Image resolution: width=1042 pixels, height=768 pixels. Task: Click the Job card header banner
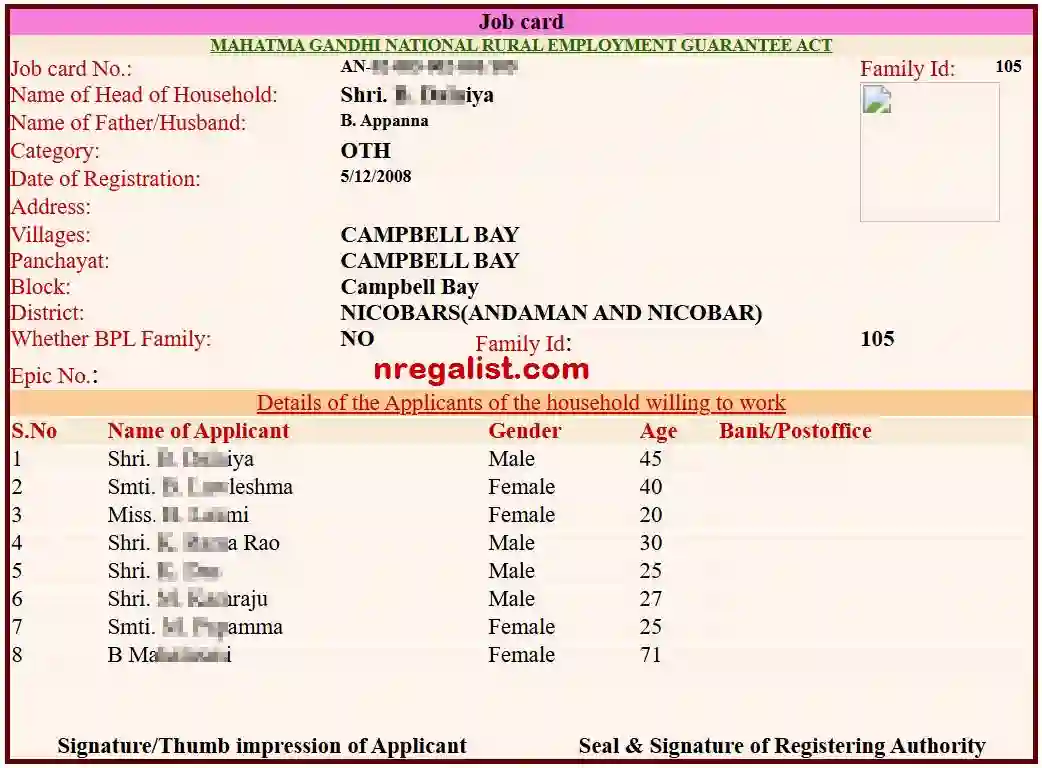[521, 21]
